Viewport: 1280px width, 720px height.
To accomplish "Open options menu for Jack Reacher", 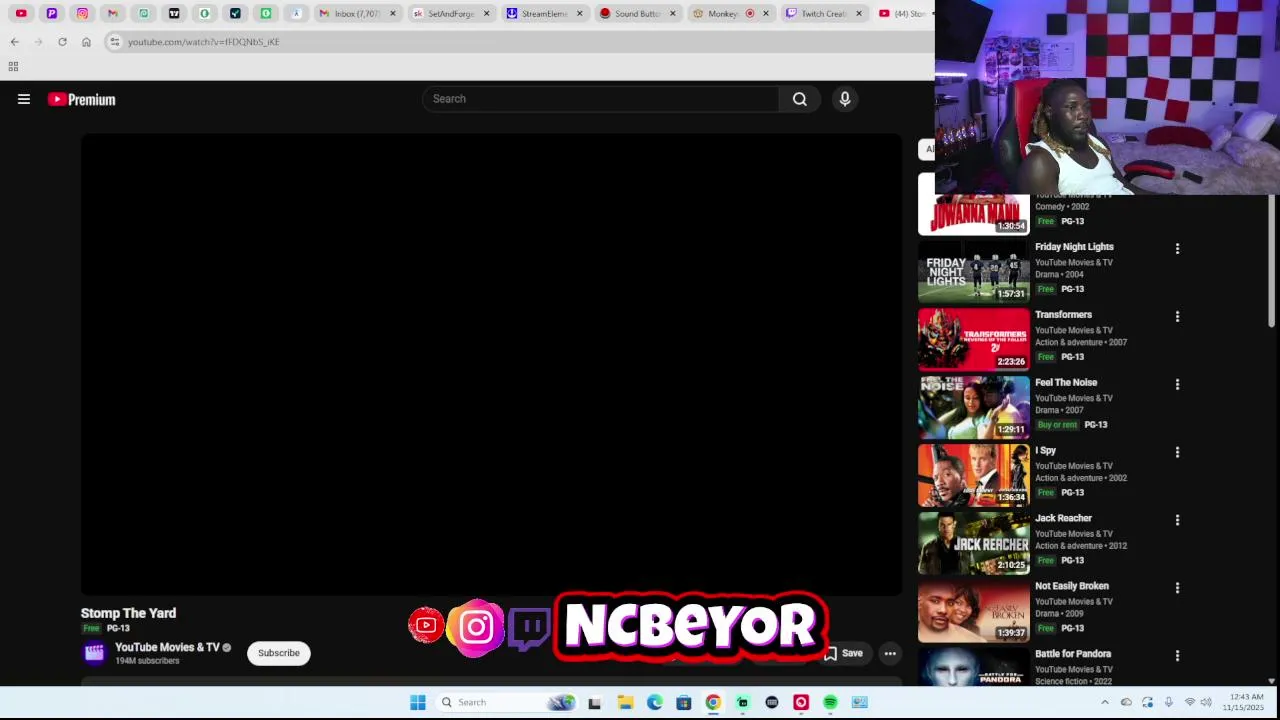I will 1177,520.
